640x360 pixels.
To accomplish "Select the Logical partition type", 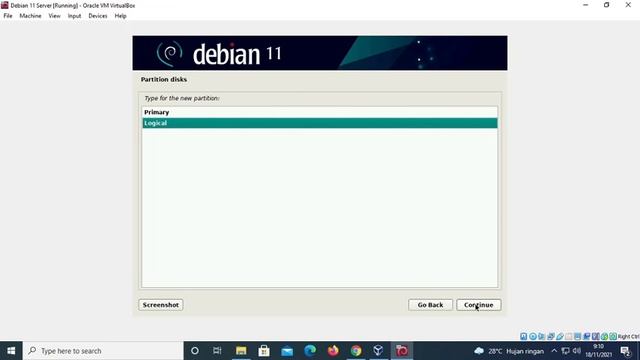I will [x=320, y=123].
